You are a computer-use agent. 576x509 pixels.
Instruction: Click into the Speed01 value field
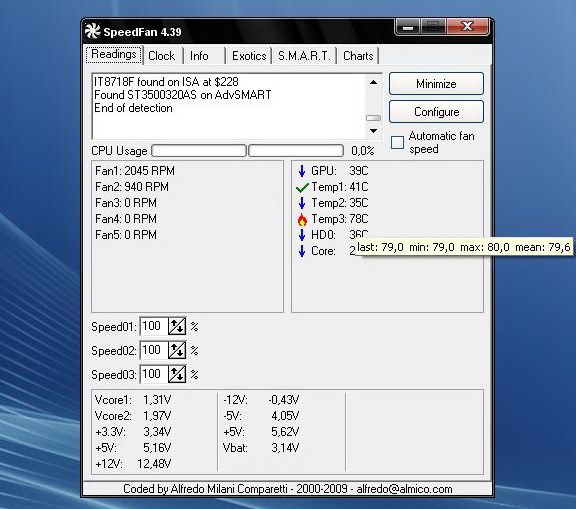[x=154, y=326]
